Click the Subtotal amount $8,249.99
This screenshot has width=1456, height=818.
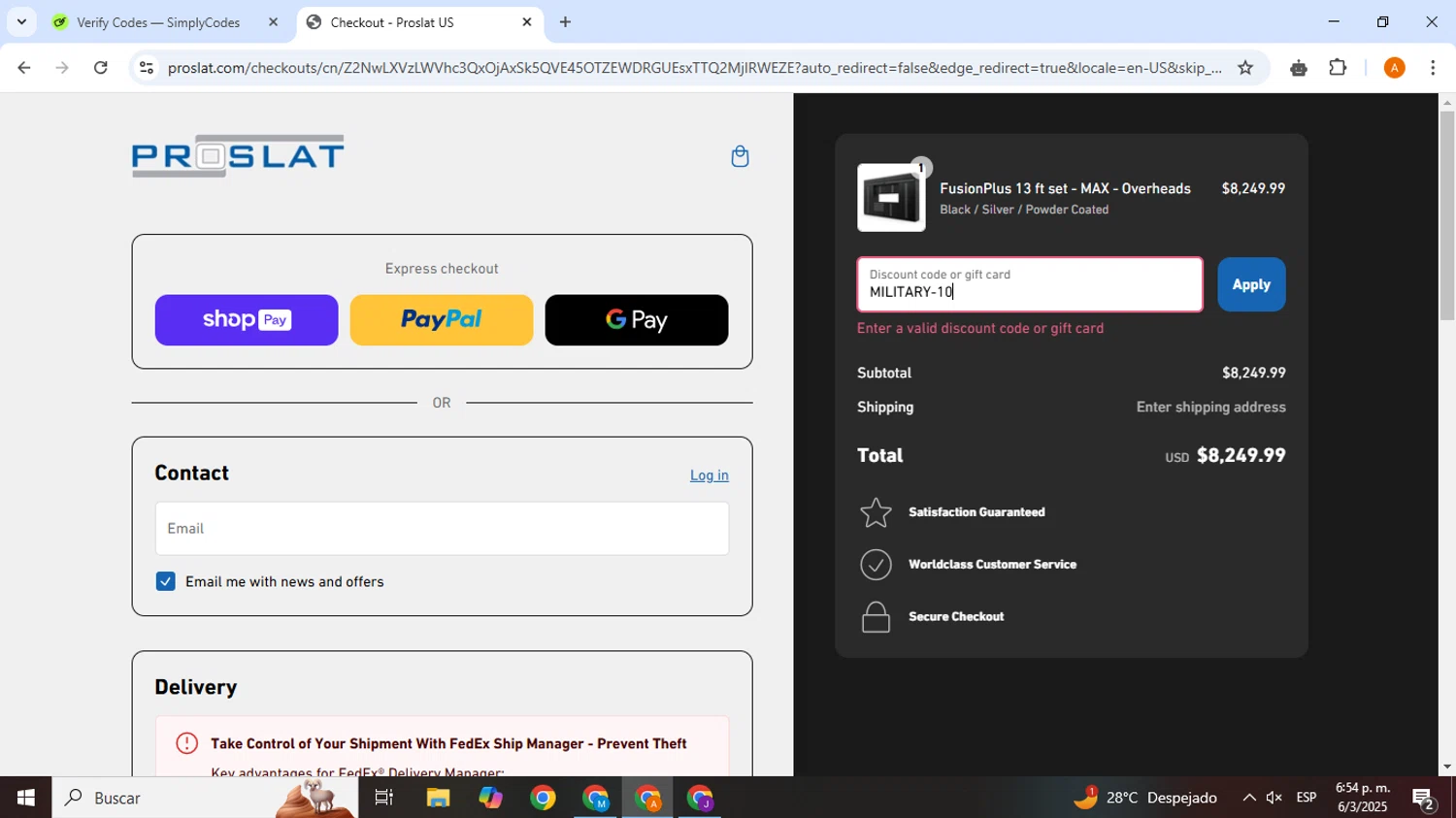click(x=1254, y=373)
